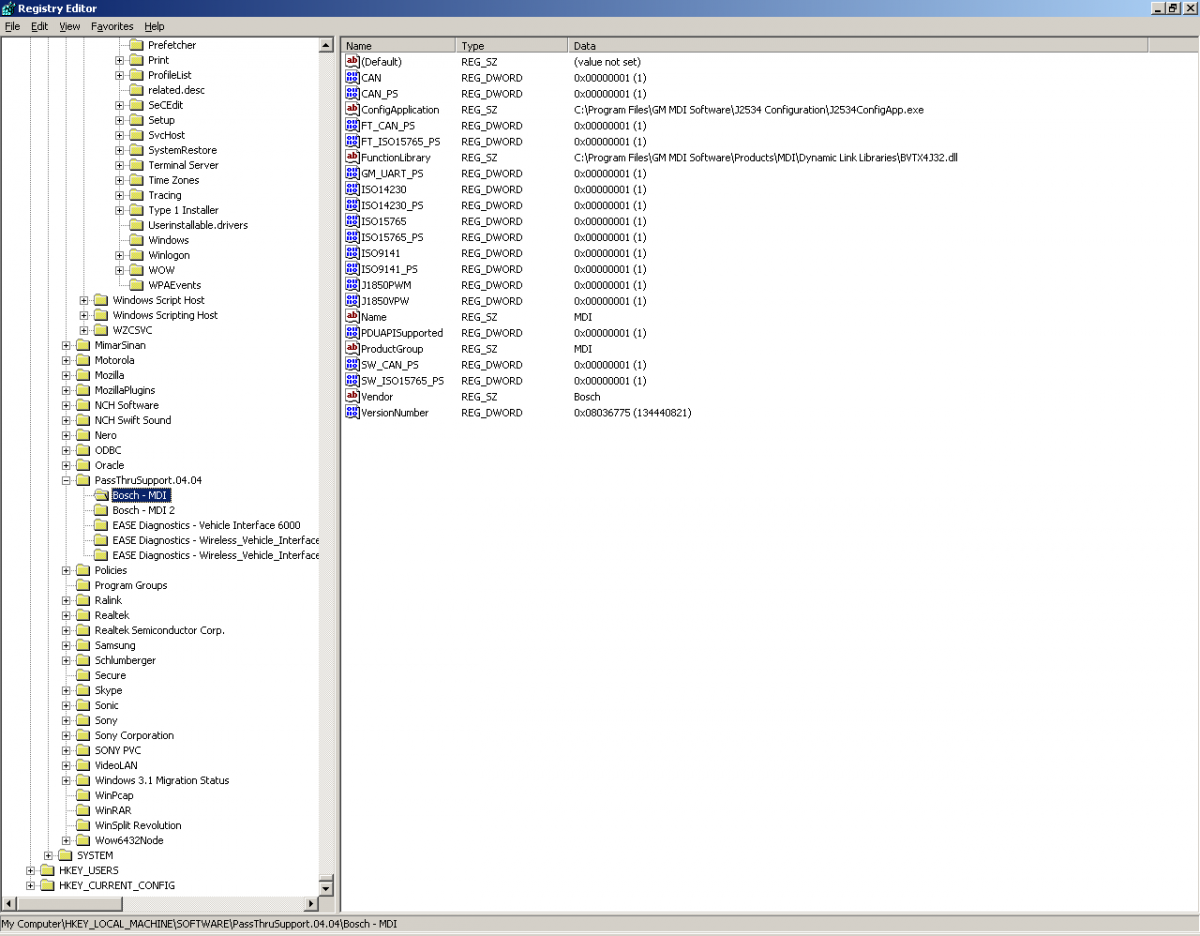Expand the SYSTEM key
Viewport: 1200px width, 936px height.
pyautogui.click(x=48, y=855)
